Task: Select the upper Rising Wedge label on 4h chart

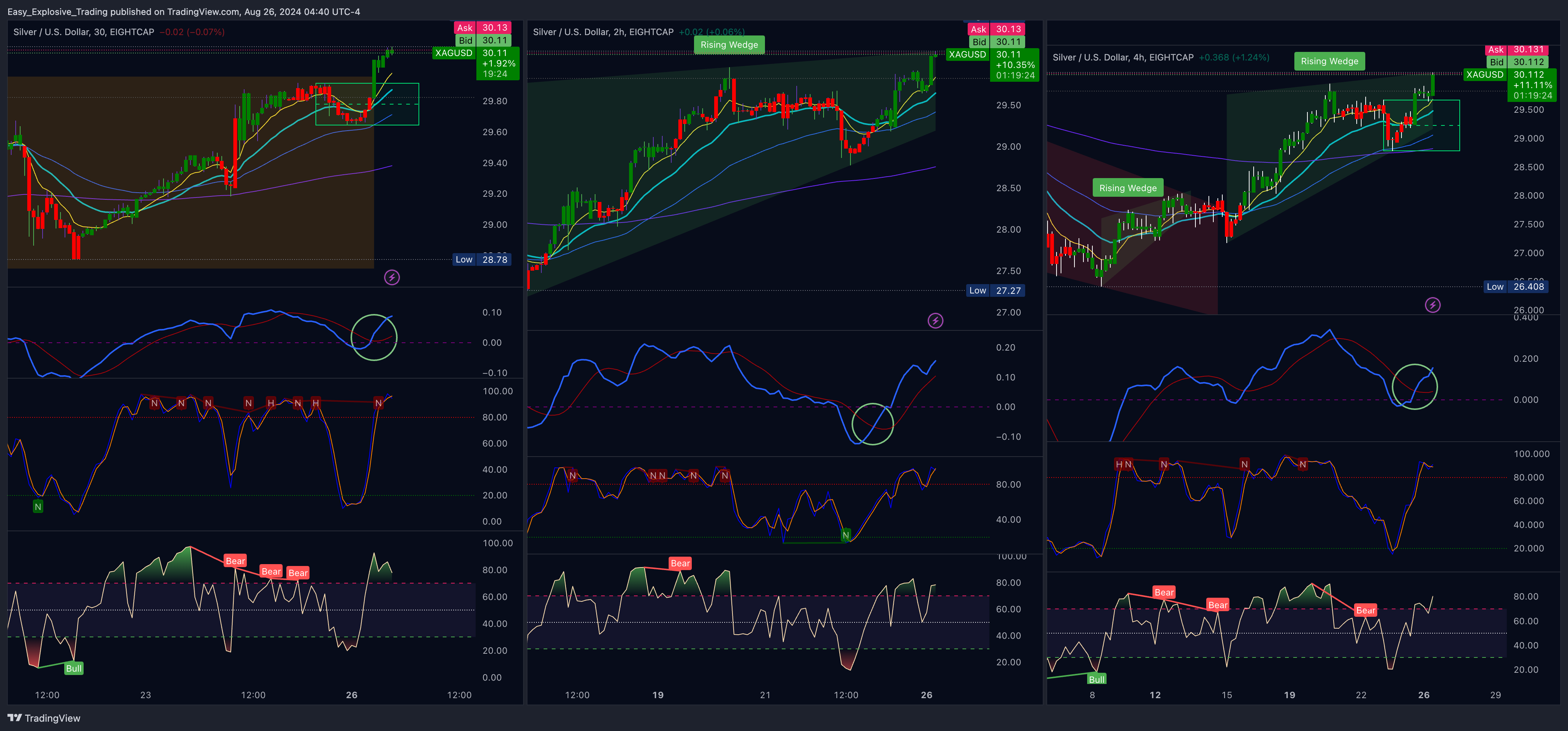Action: [1329, 61]
